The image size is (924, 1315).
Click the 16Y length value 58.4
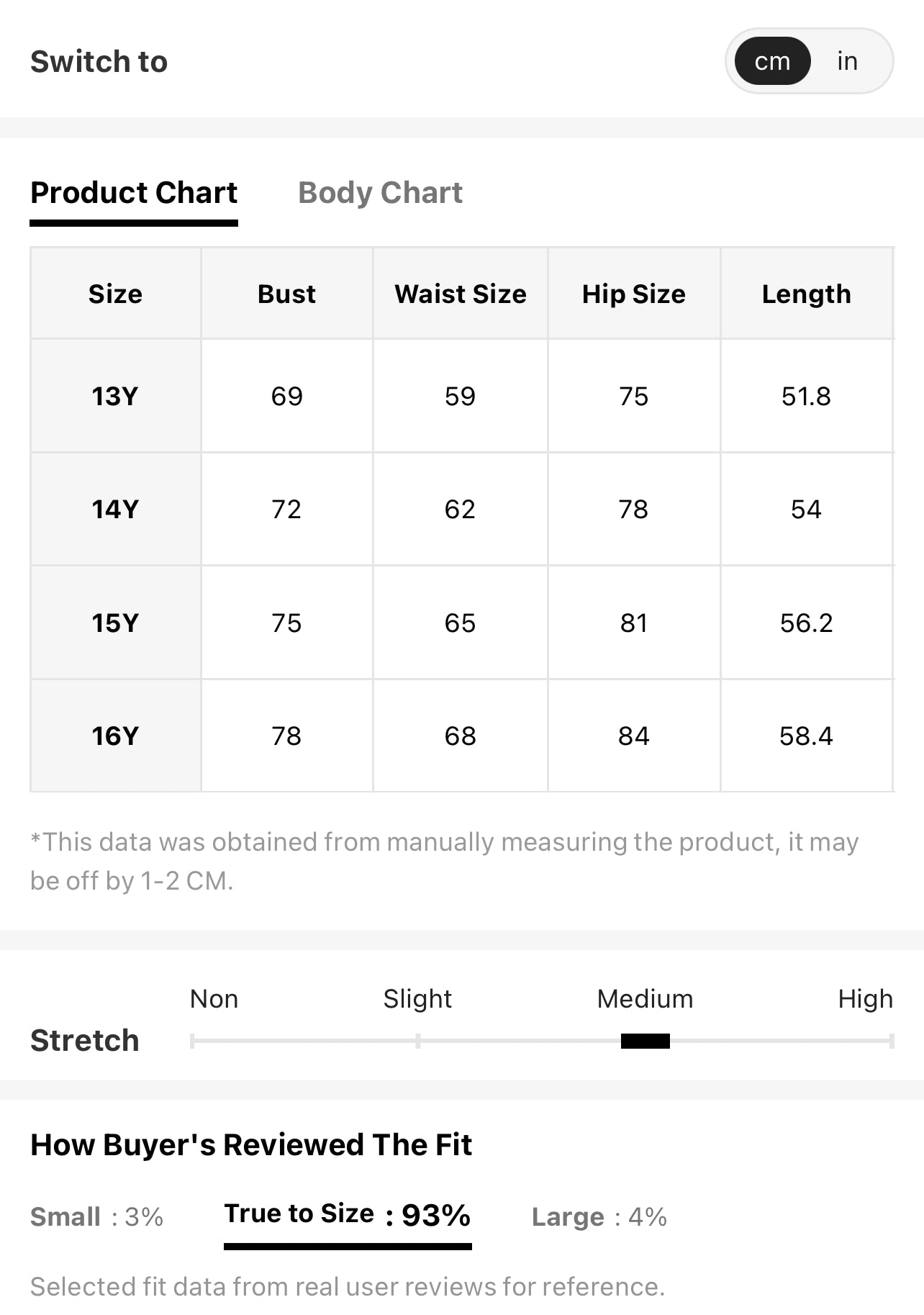(806, 736)
